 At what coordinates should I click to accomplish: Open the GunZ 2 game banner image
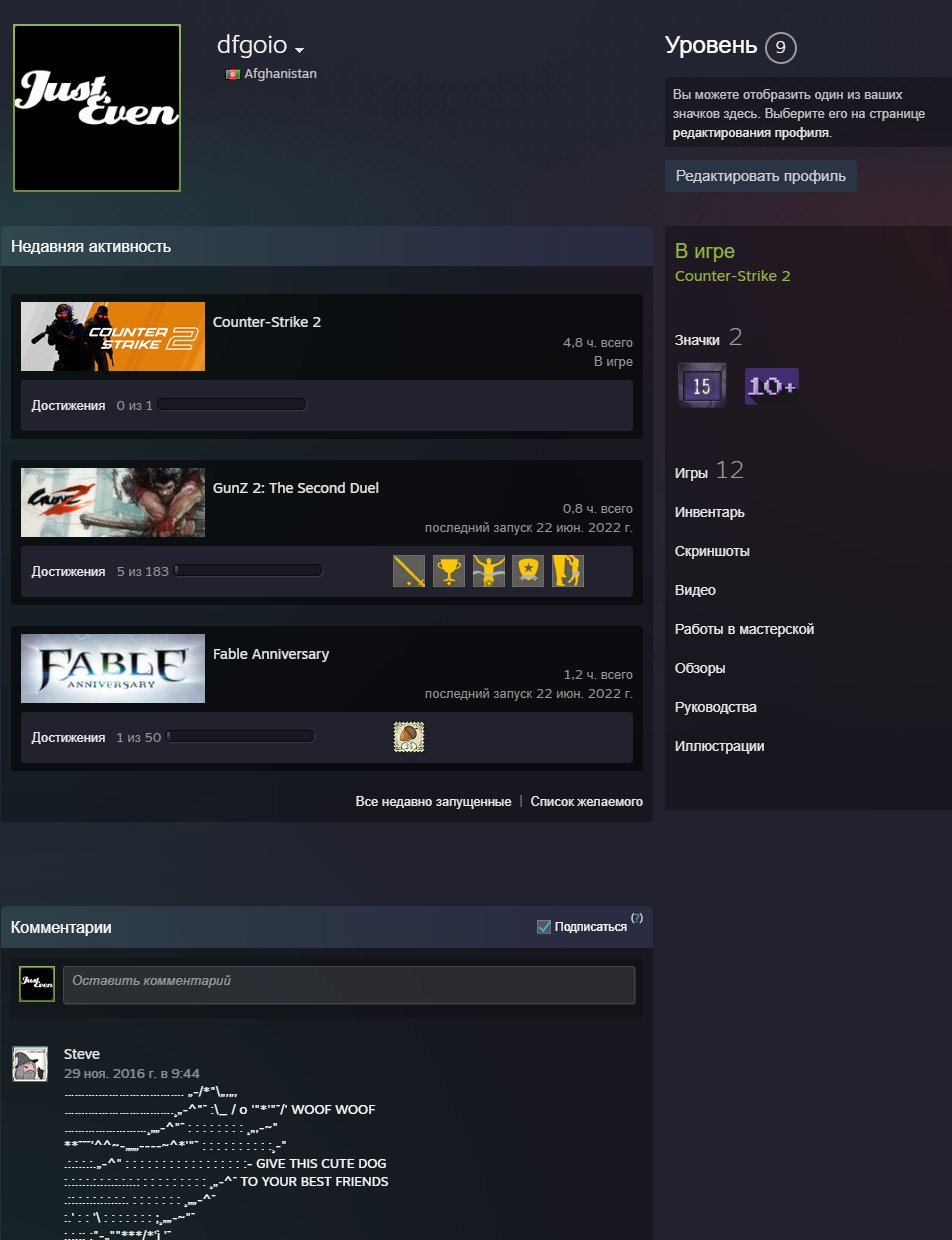pos(113,502)
